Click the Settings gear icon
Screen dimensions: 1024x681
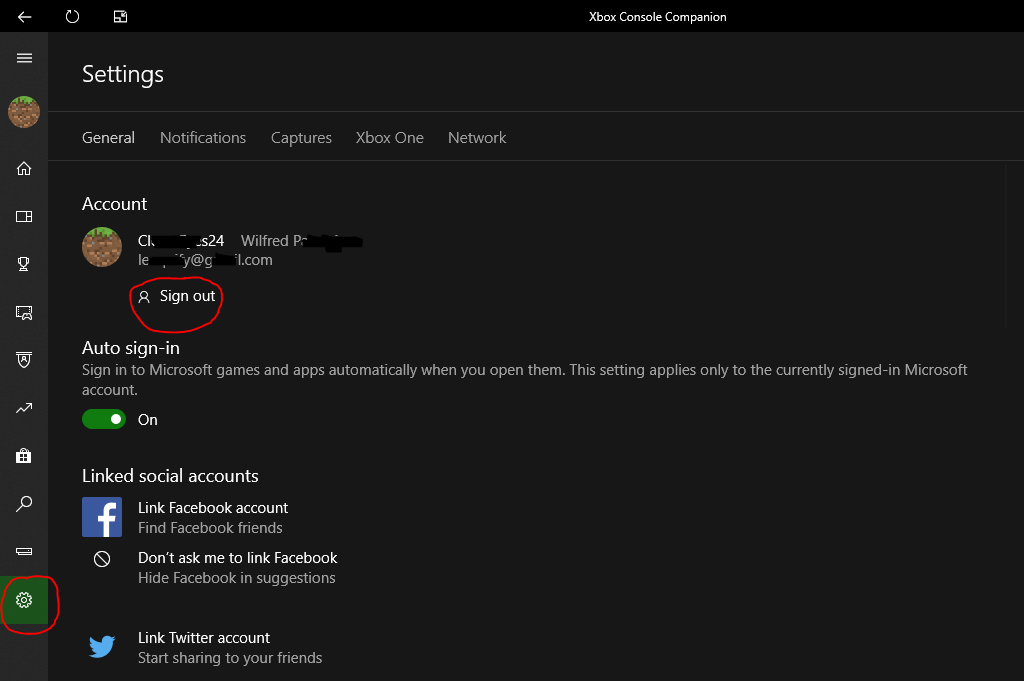coord(24,600)
